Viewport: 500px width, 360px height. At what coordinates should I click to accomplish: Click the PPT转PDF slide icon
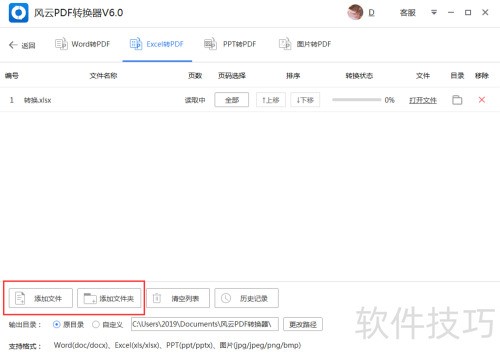210,44
